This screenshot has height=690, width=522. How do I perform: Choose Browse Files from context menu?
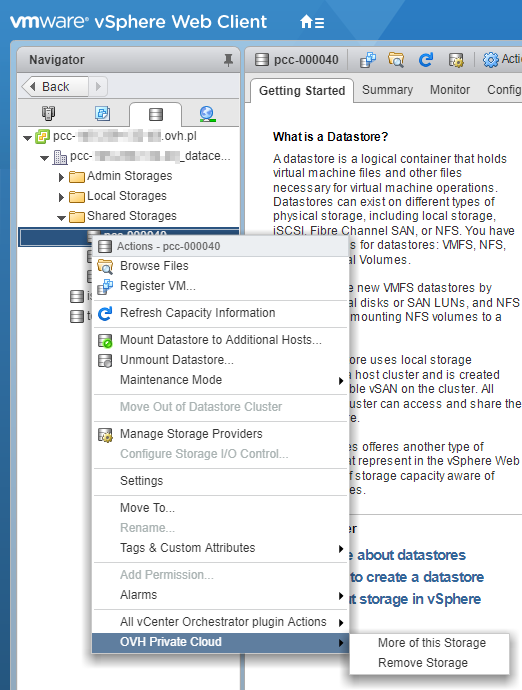pos(220,266)
